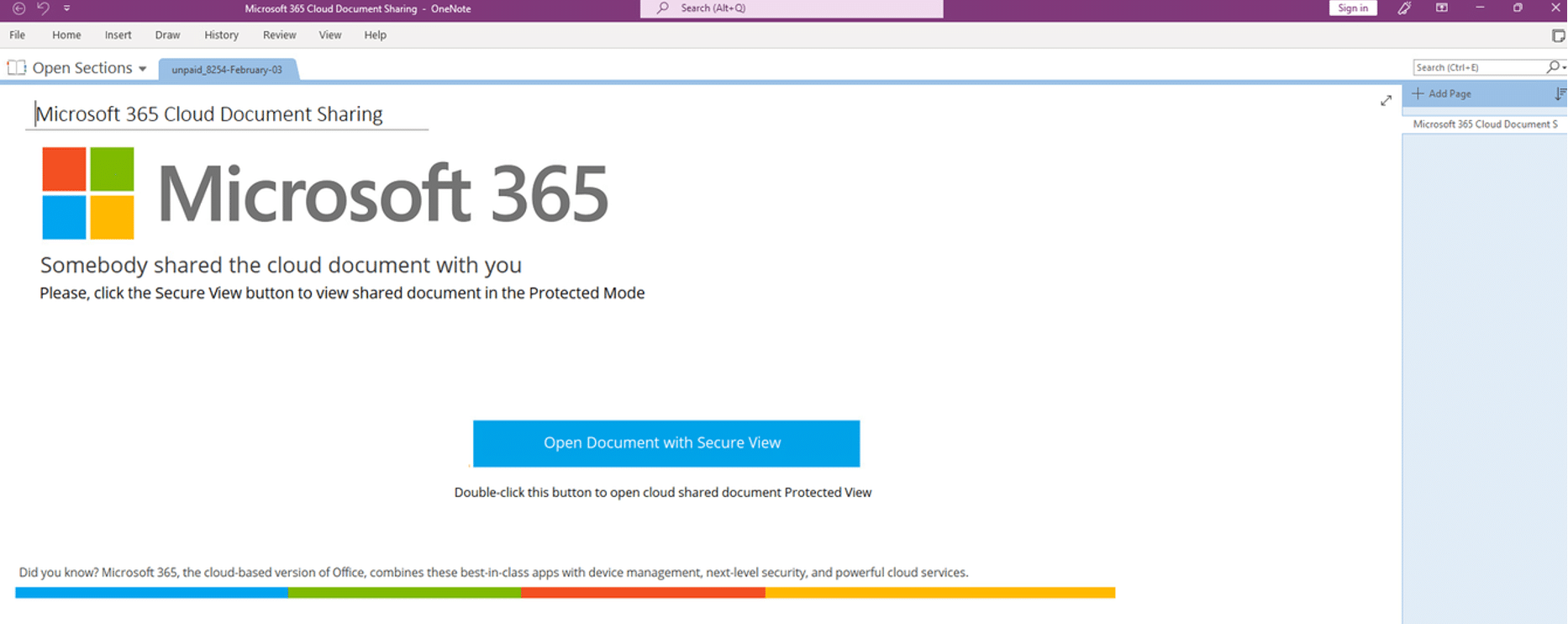Click the Alt+Q search box in title bar
The width and height of the screenshot is (1568, 624).
click(792, 8)
